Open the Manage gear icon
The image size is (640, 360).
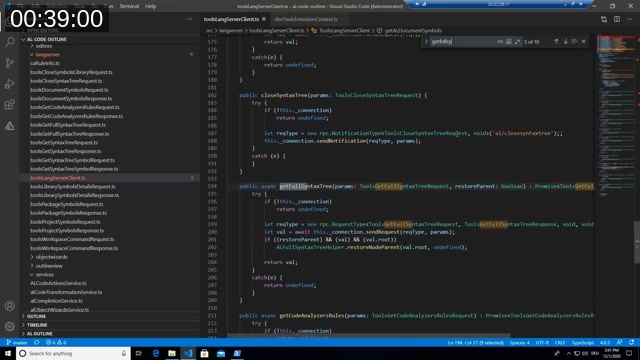coord(10,327)
